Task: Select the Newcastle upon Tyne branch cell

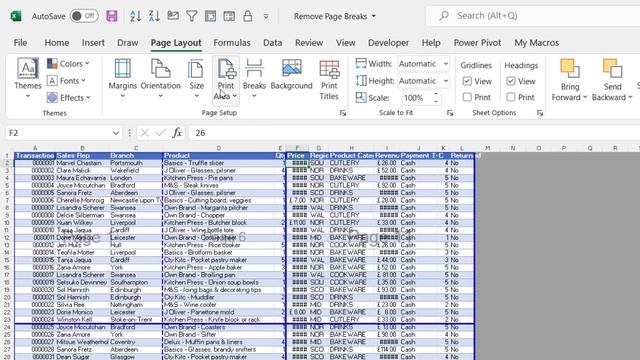Action: 136,200
